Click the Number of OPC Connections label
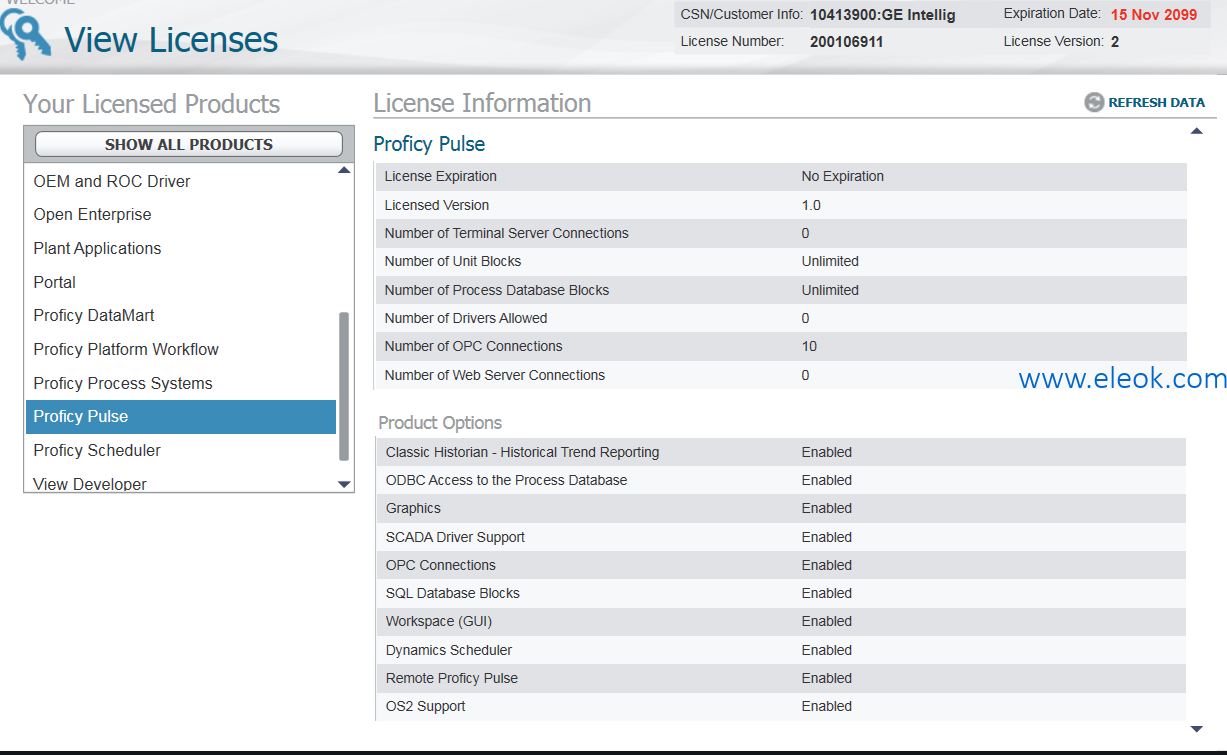 474,346
